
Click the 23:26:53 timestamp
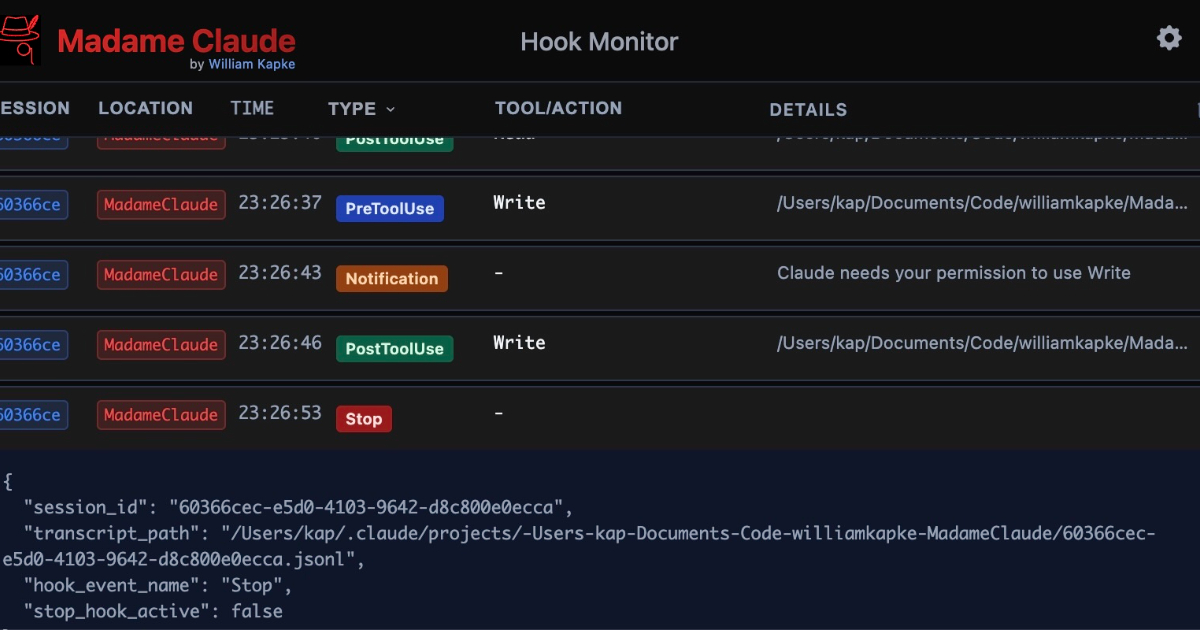tap(280, 413)
